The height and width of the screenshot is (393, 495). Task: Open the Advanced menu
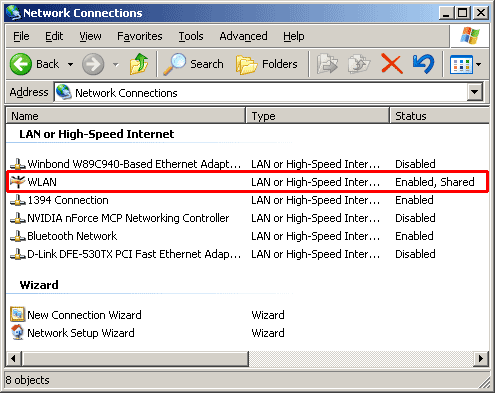click(243, 36)
